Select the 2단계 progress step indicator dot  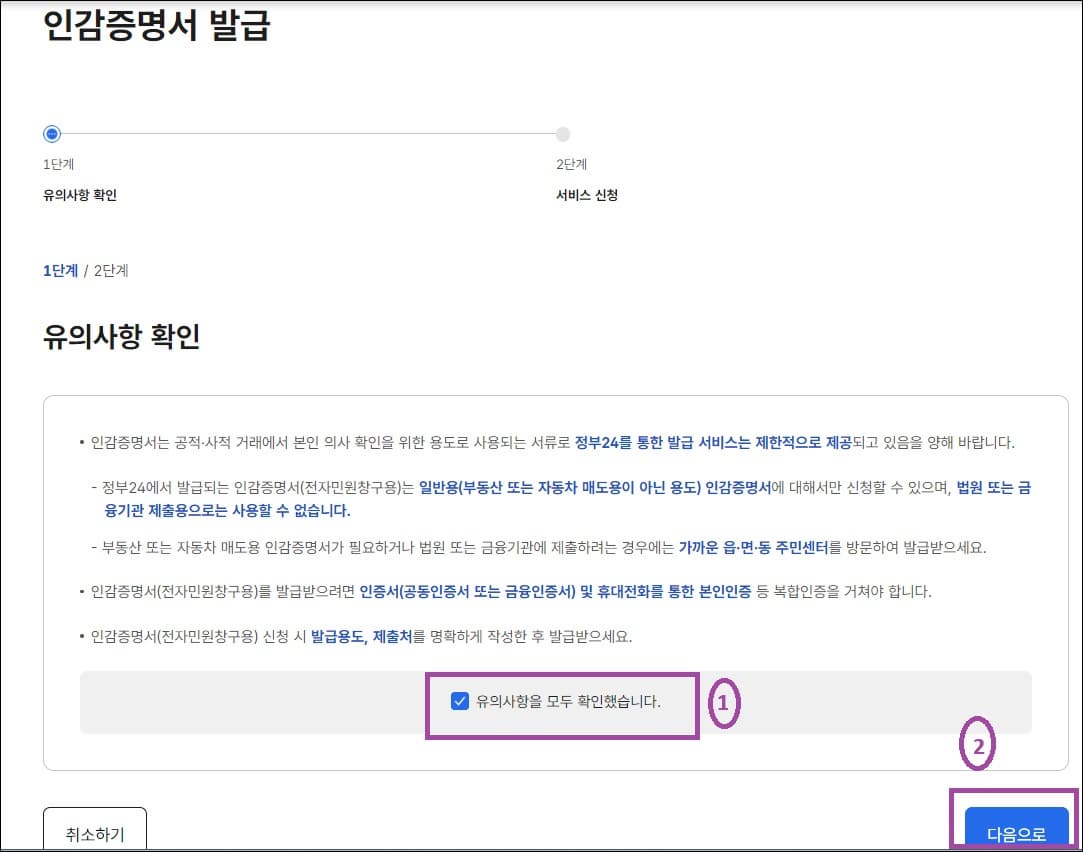[x=562, y=133]
